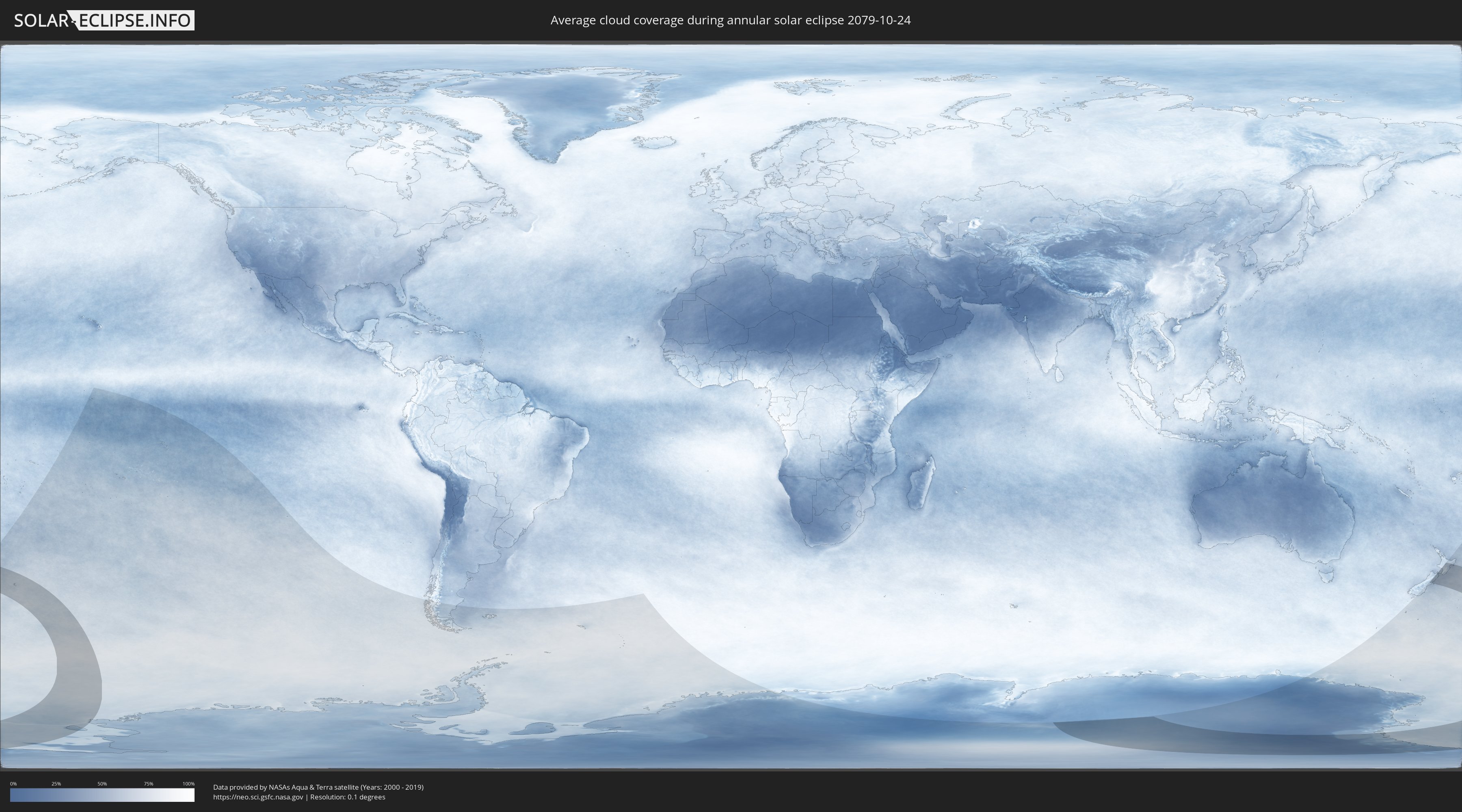Click the SOLAR-ECLIPSE.INFO logo
This screenshot has height=812, width=1462.
click(x=104, y=20)
